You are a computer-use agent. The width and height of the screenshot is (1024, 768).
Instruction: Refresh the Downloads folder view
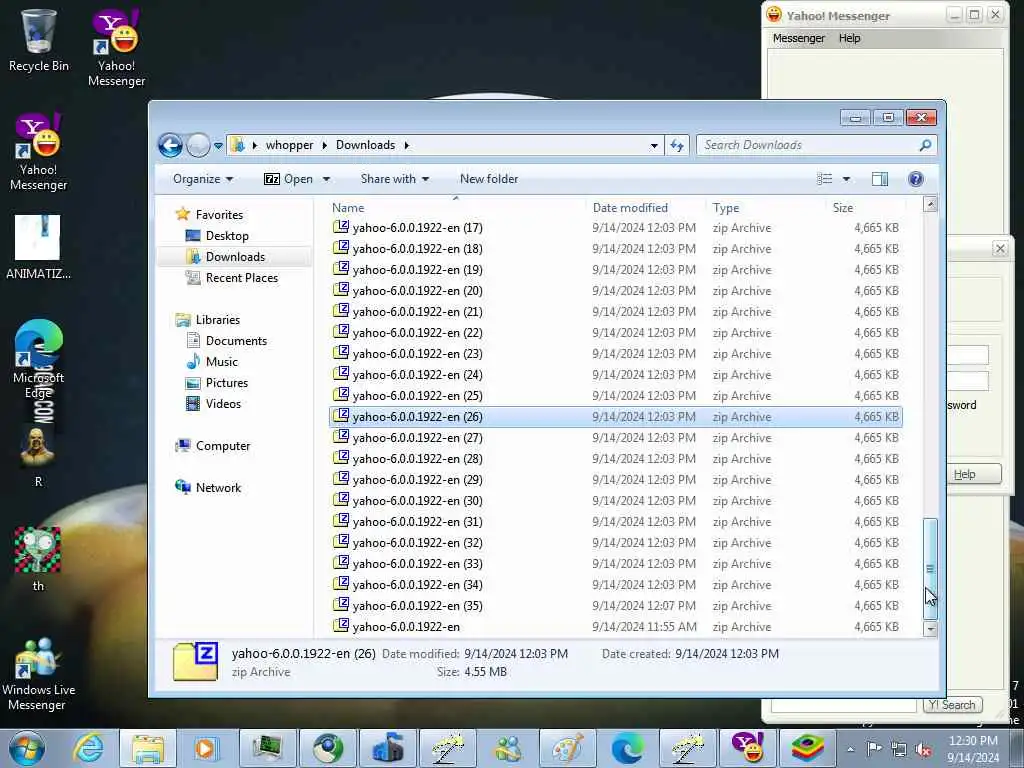click(x=677, y=145)
